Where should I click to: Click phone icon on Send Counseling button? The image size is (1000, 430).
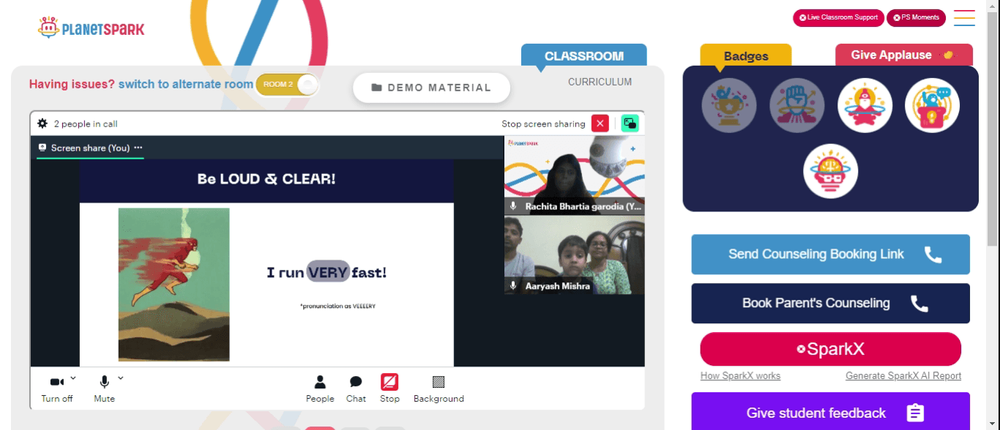tap(933, 255)
